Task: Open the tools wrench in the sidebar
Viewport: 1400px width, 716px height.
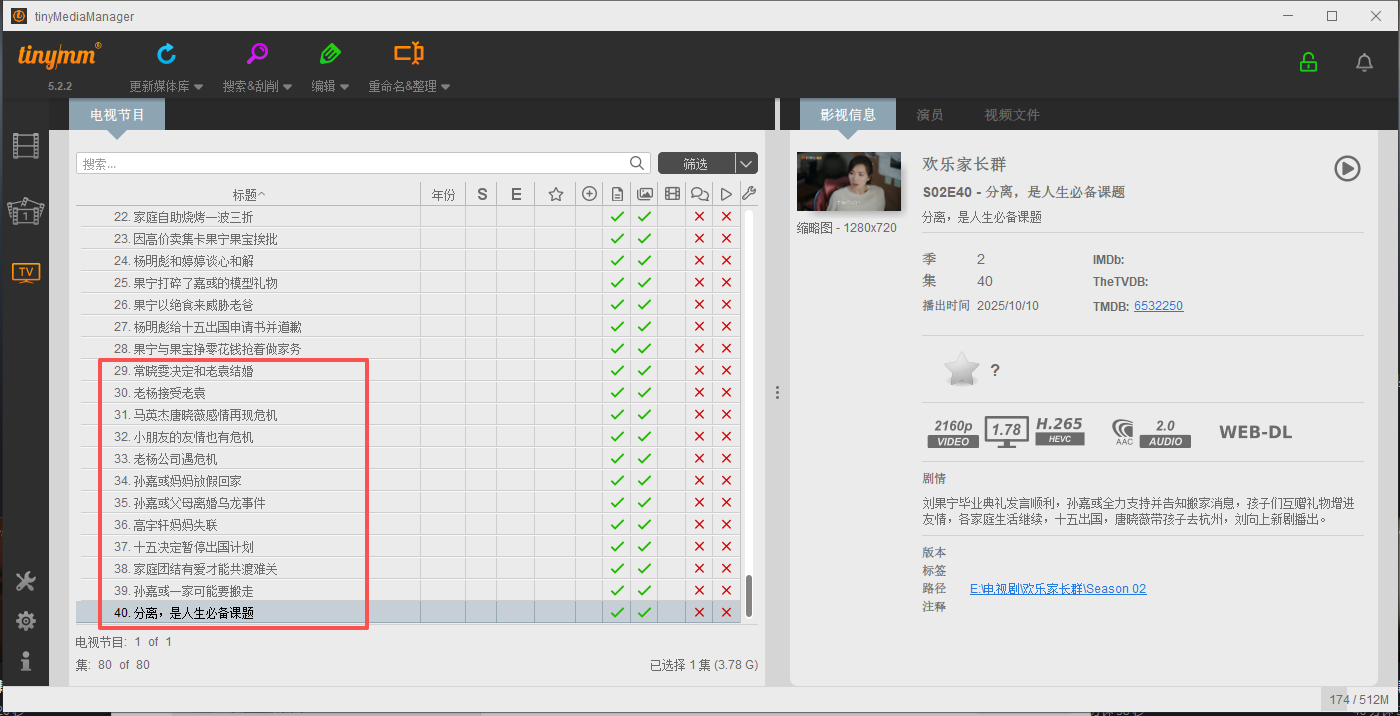Action: tap(25, 580)
